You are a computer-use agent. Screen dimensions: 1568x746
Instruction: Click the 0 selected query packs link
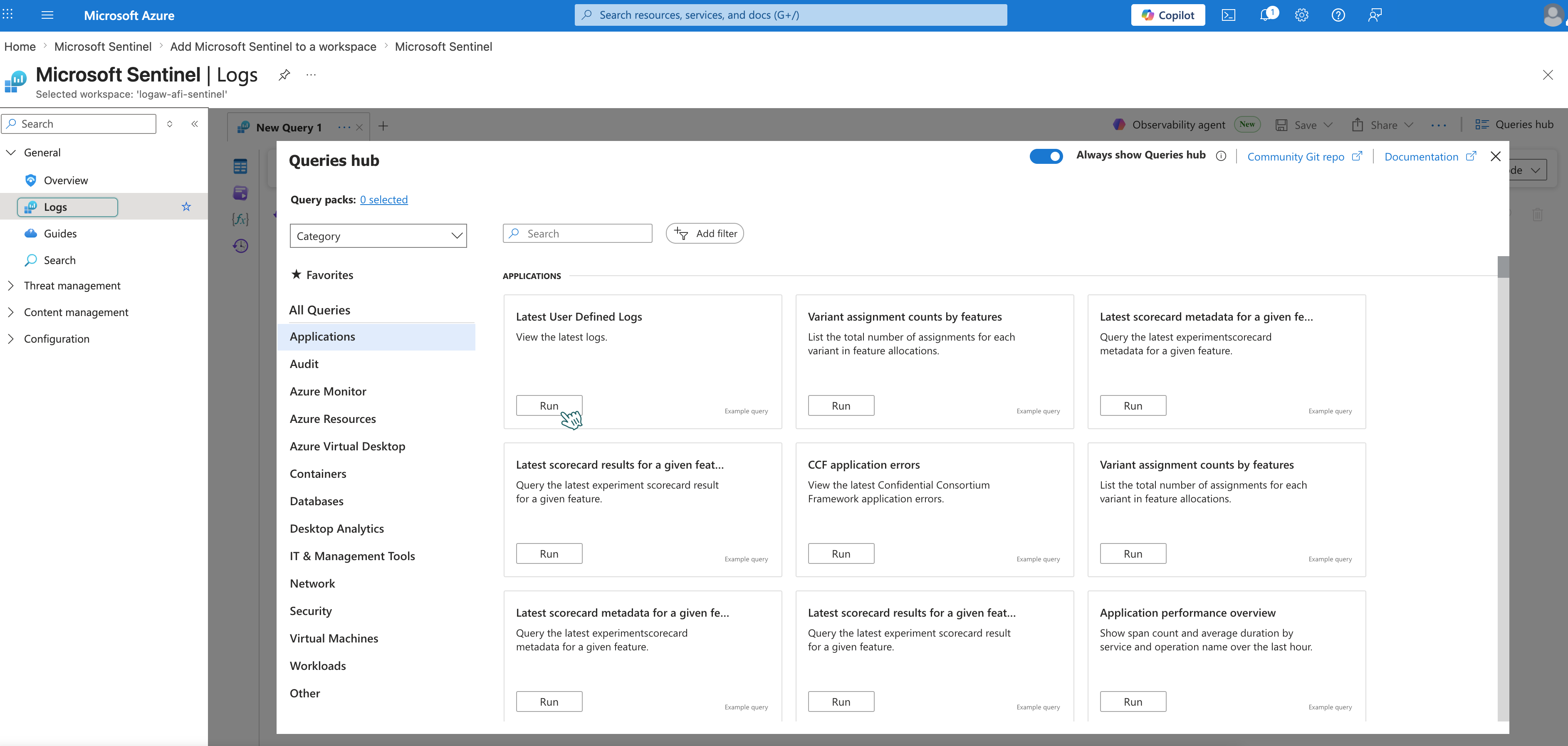pos(383,200)
